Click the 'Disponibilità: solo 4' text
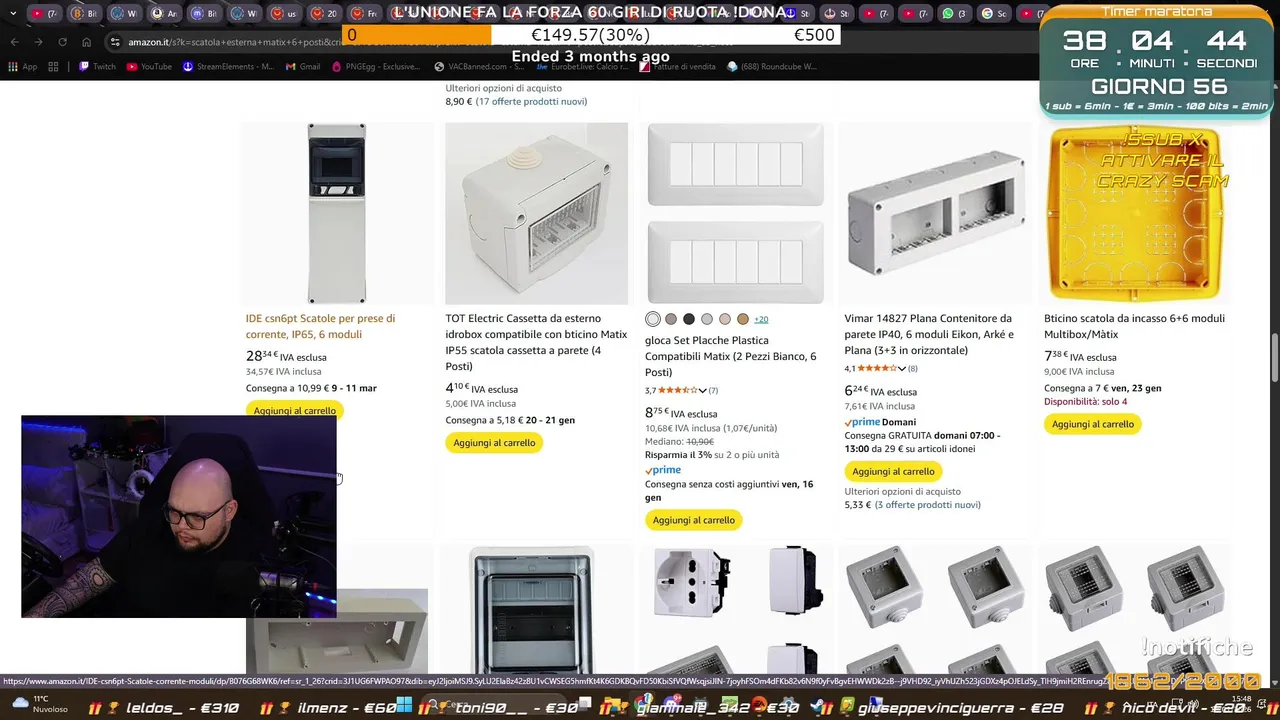This screenshot has width=1280, height=720. click(1085, 402)
